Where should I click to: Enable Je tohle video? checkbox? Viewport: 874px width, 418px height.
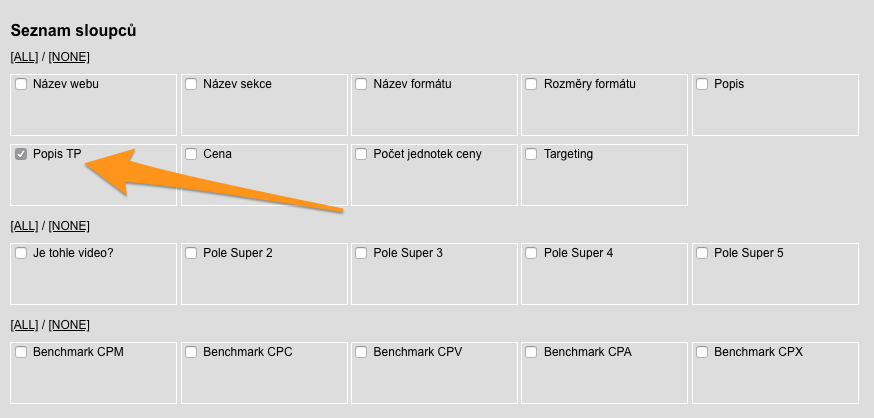click(x=21, y=254)
